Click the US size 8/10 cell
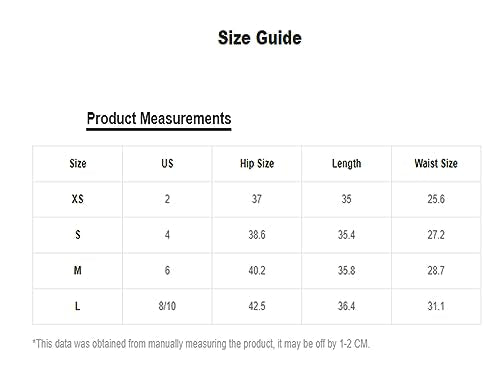Viewport: 500px width, 367px height. click(x=167, y=306)
